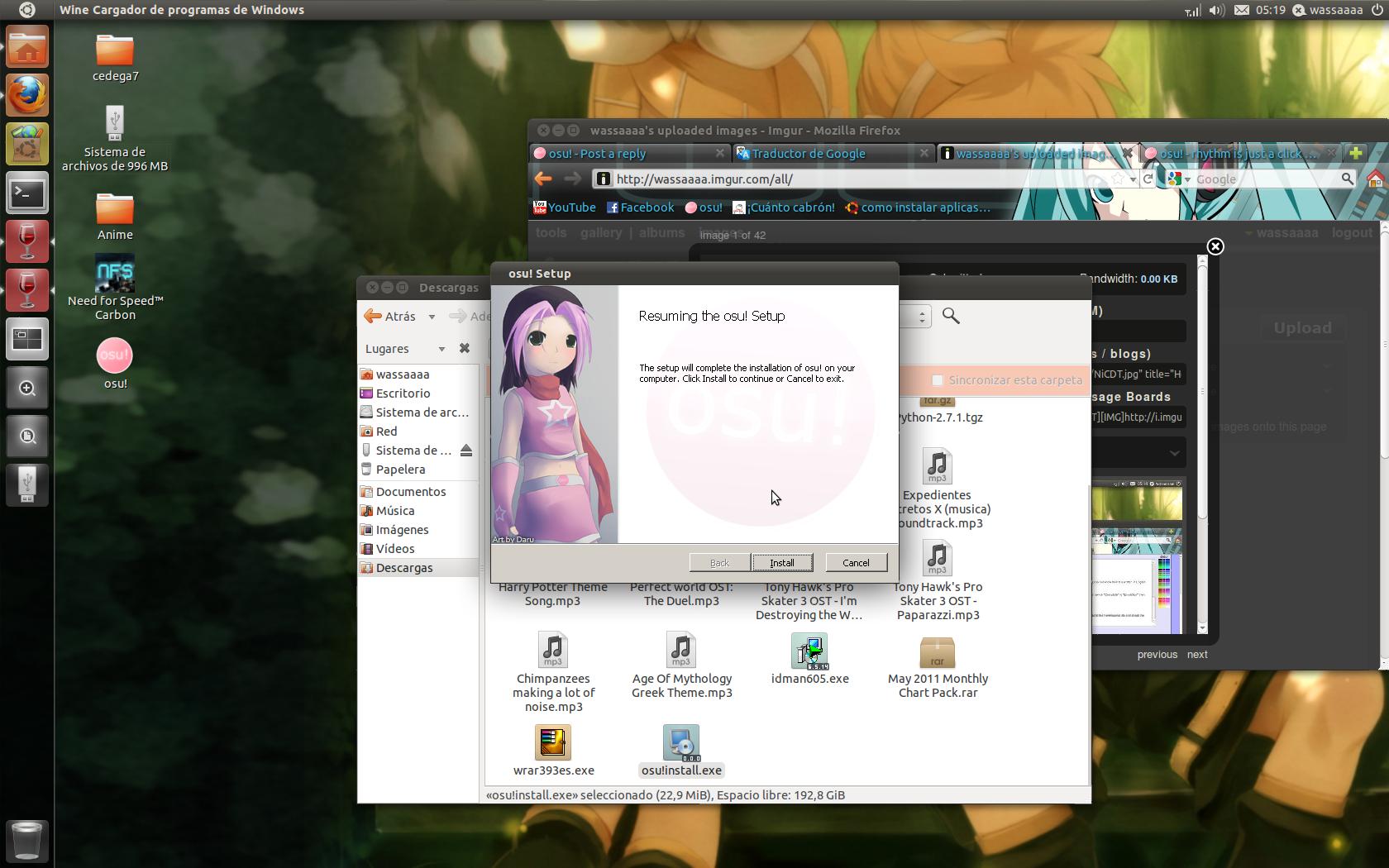Select idman605.exe file icon

pos(809,660)
